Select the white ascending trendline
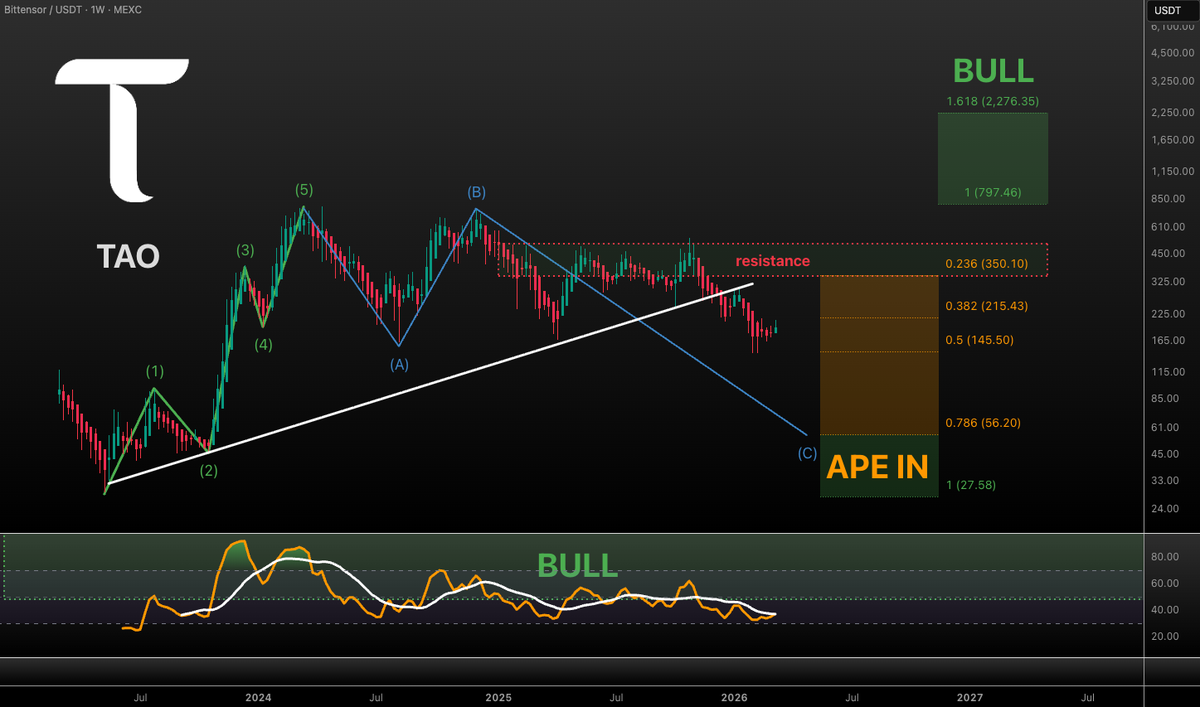 [x=430, y=384]
